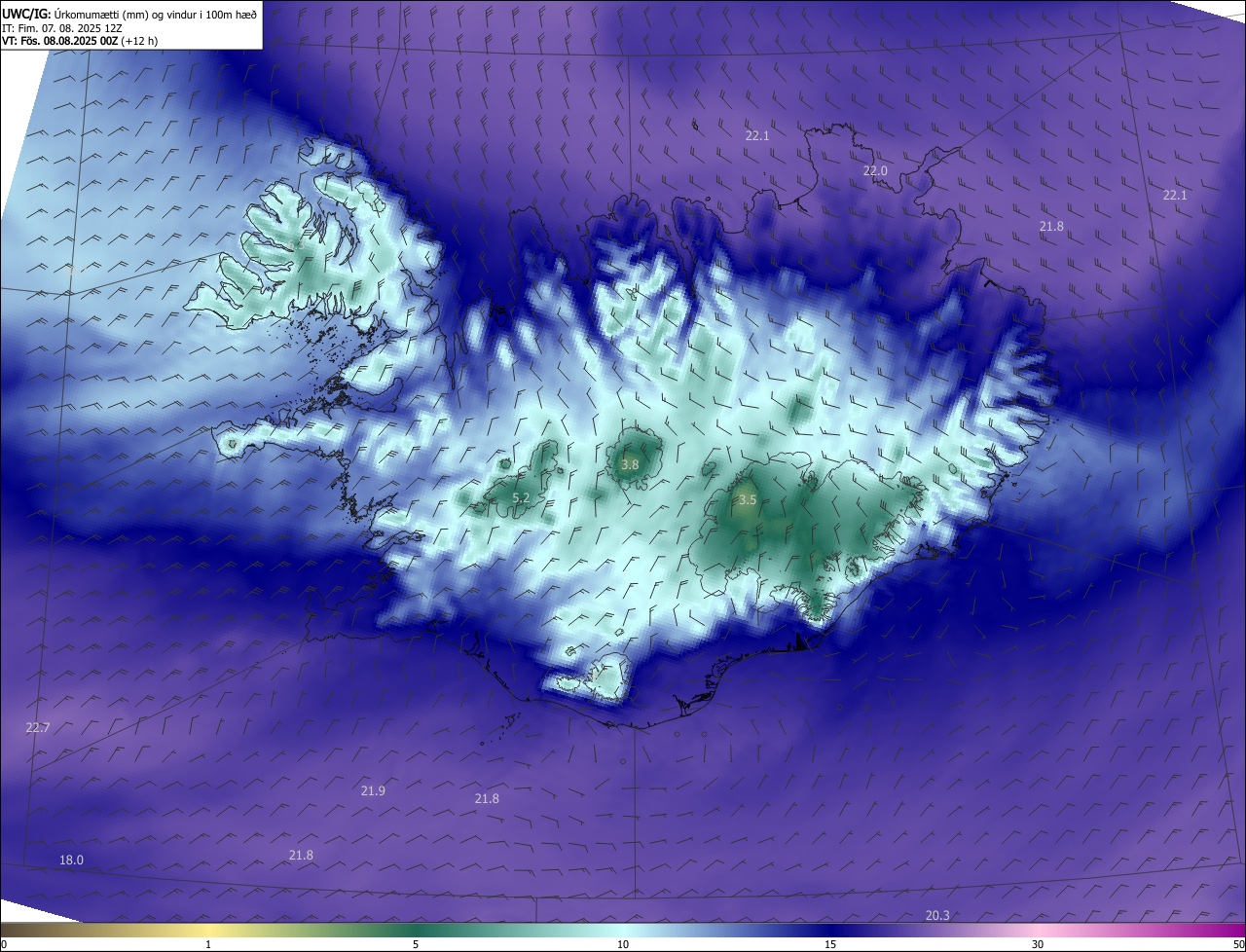This screenshot has width=1246, height=952.
Task: Select the 3.5 value label over the large glacier
Action: point(747,500)
